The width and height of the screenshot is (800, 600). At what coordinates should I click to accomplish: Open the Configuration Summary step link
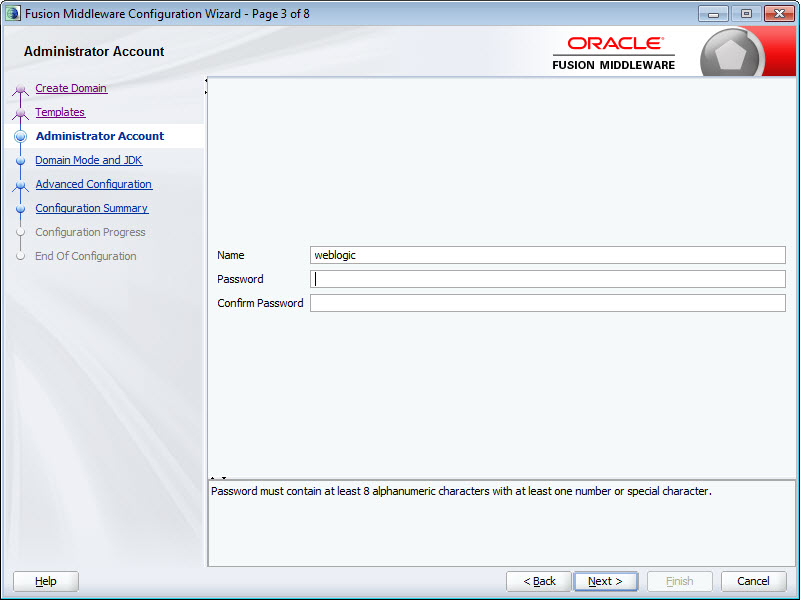(92, 208)
